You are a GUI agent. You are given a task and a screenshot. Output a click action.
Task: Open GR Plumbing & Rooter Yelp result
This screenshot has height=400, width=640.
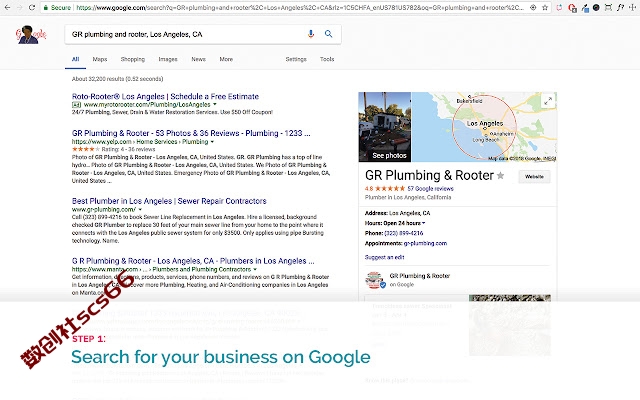pyautogui.click(x=191, y=133)
